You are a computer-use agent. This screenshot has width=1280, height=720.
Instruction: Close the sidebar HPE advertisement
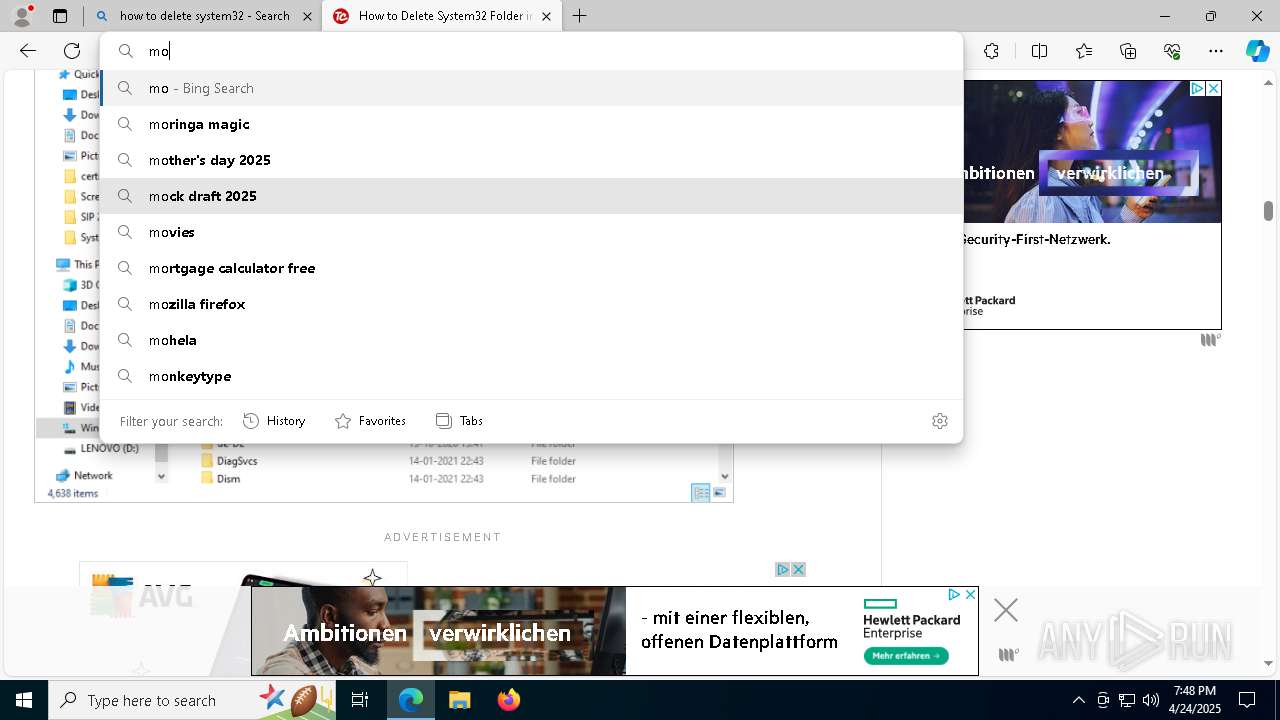1213,89
